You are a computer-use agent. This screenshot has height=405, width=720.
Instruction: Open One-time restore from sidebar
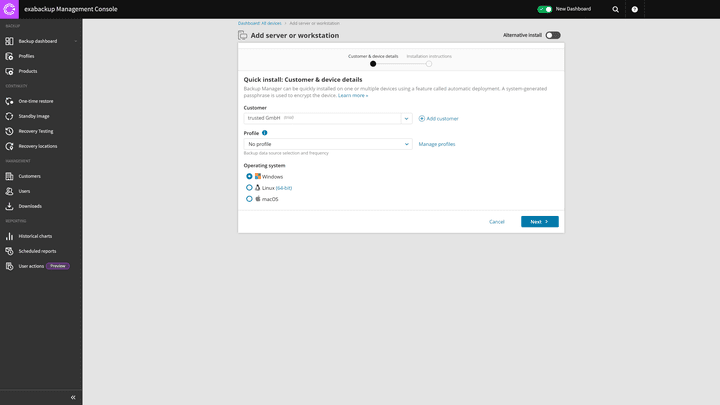point(35,101)
